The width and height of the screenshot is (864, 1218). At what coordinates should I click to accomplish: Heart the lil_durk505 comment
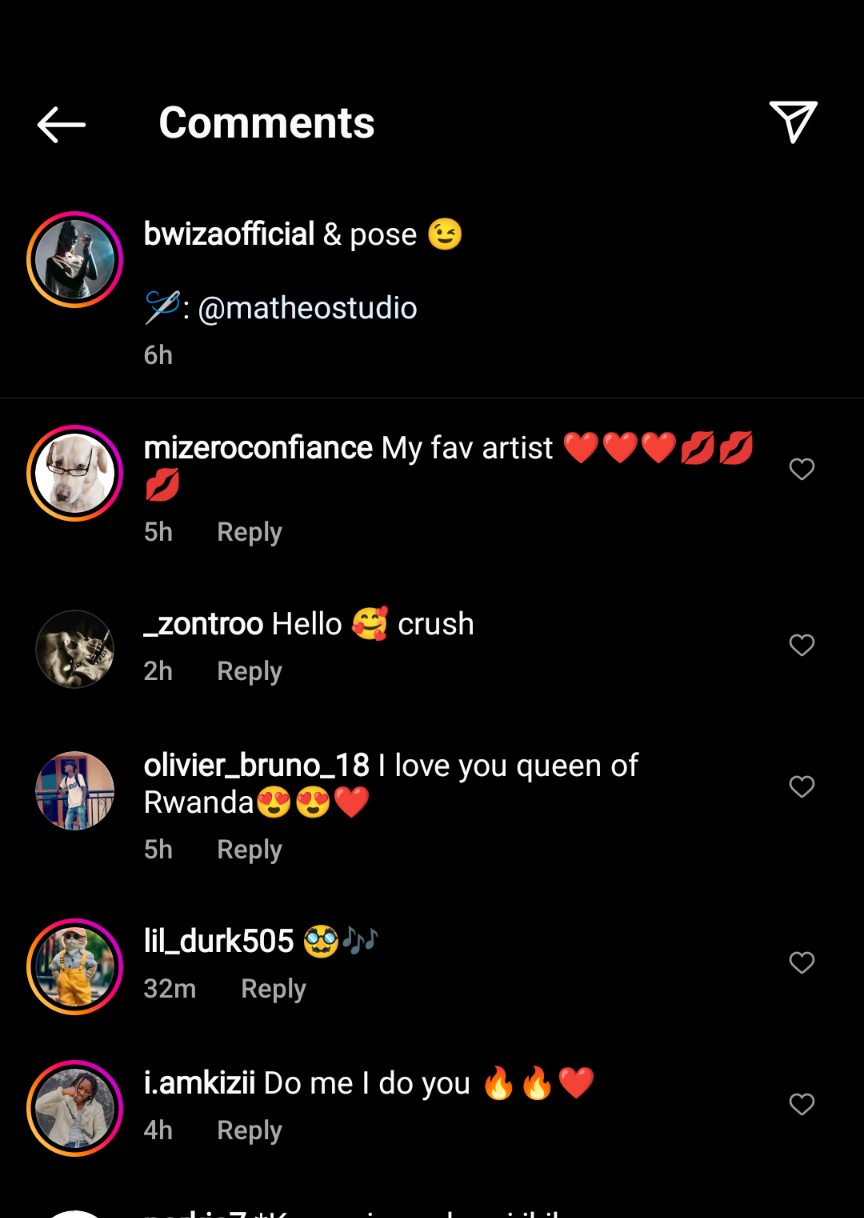pyautogui.click(x=802, y=963)
